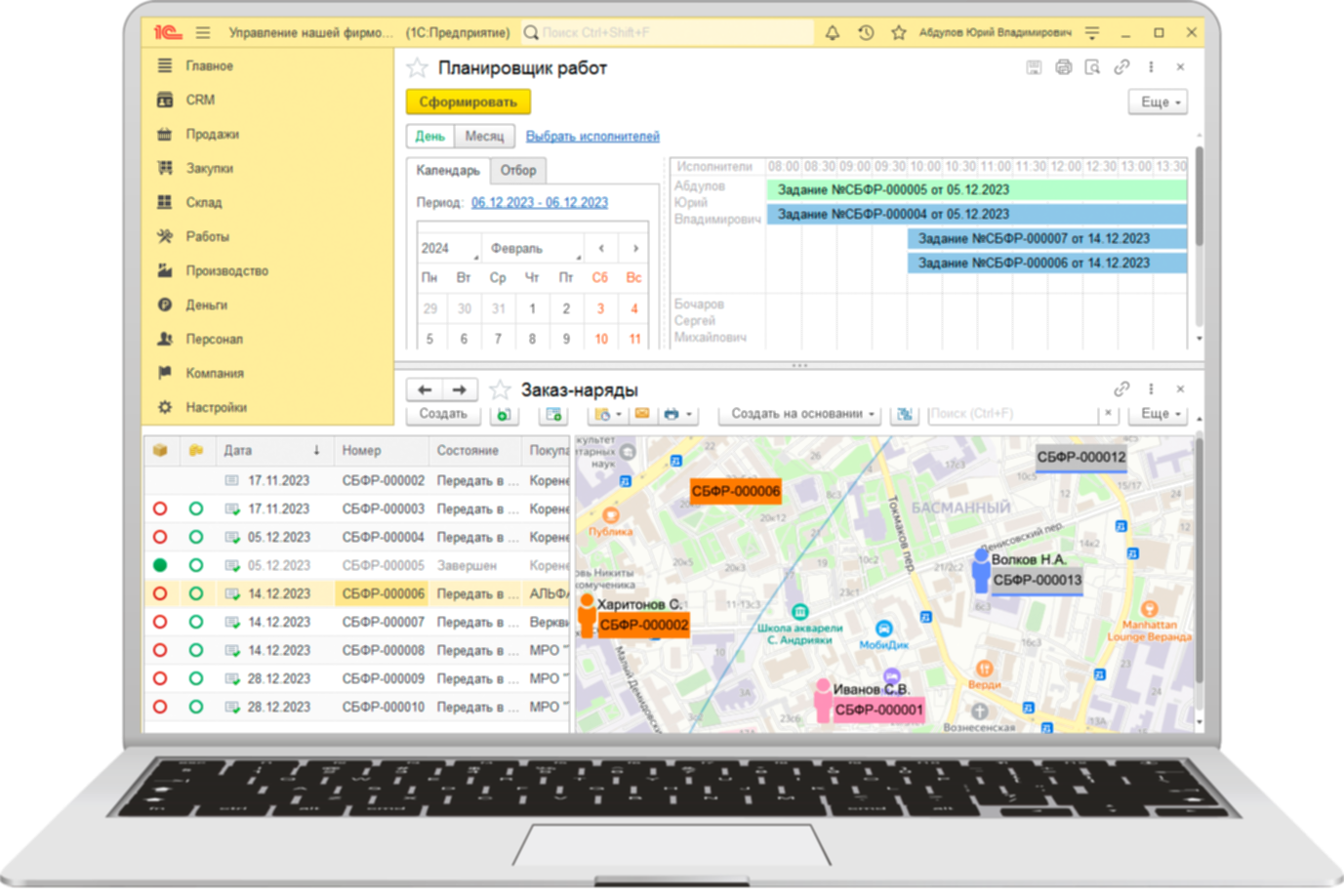Open print preview for Планировщик работ
1344x896 pixels.
click(x=1092, y=67)
